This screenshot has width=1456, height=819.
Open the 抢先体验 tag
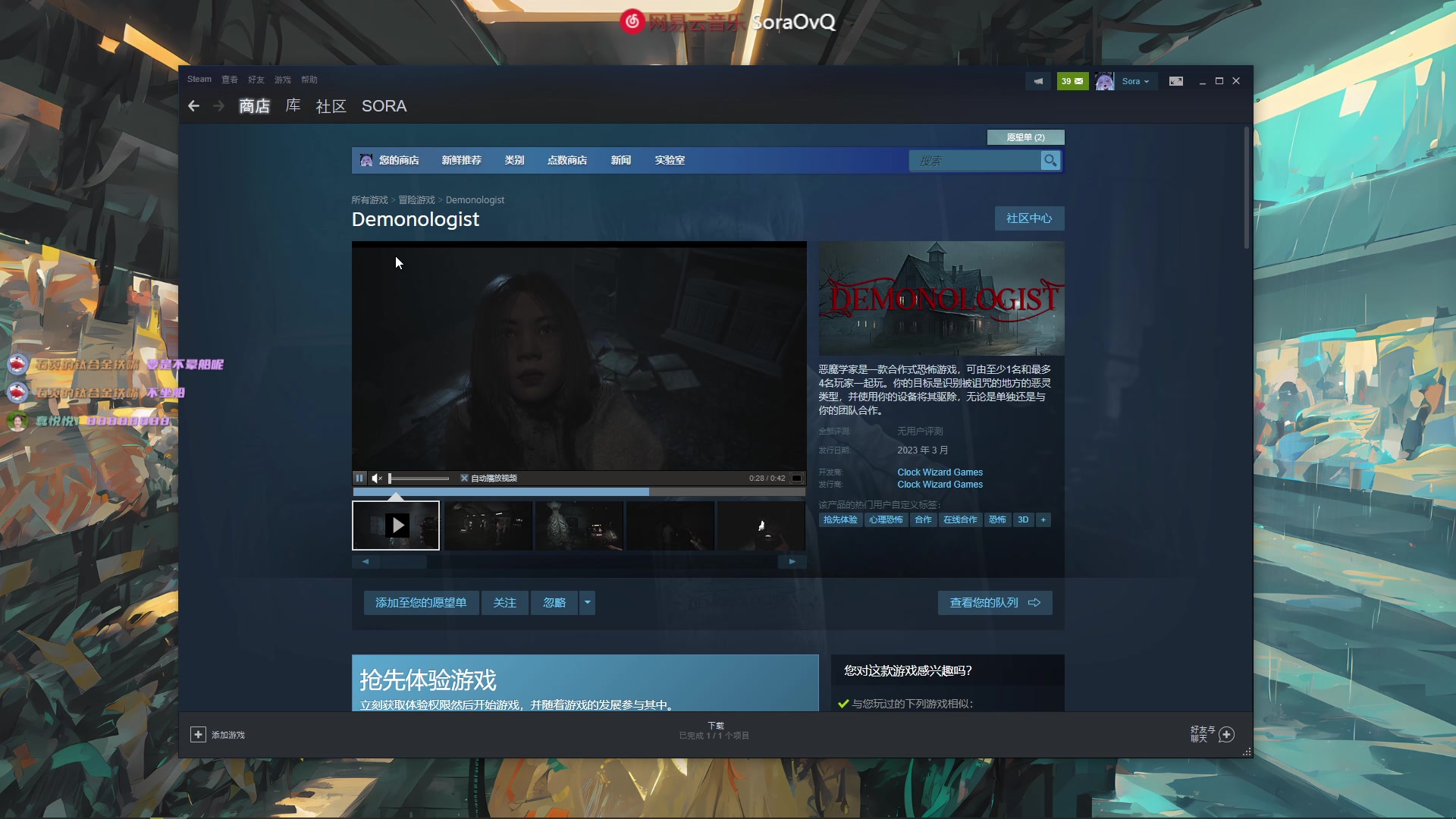(840, 519)
